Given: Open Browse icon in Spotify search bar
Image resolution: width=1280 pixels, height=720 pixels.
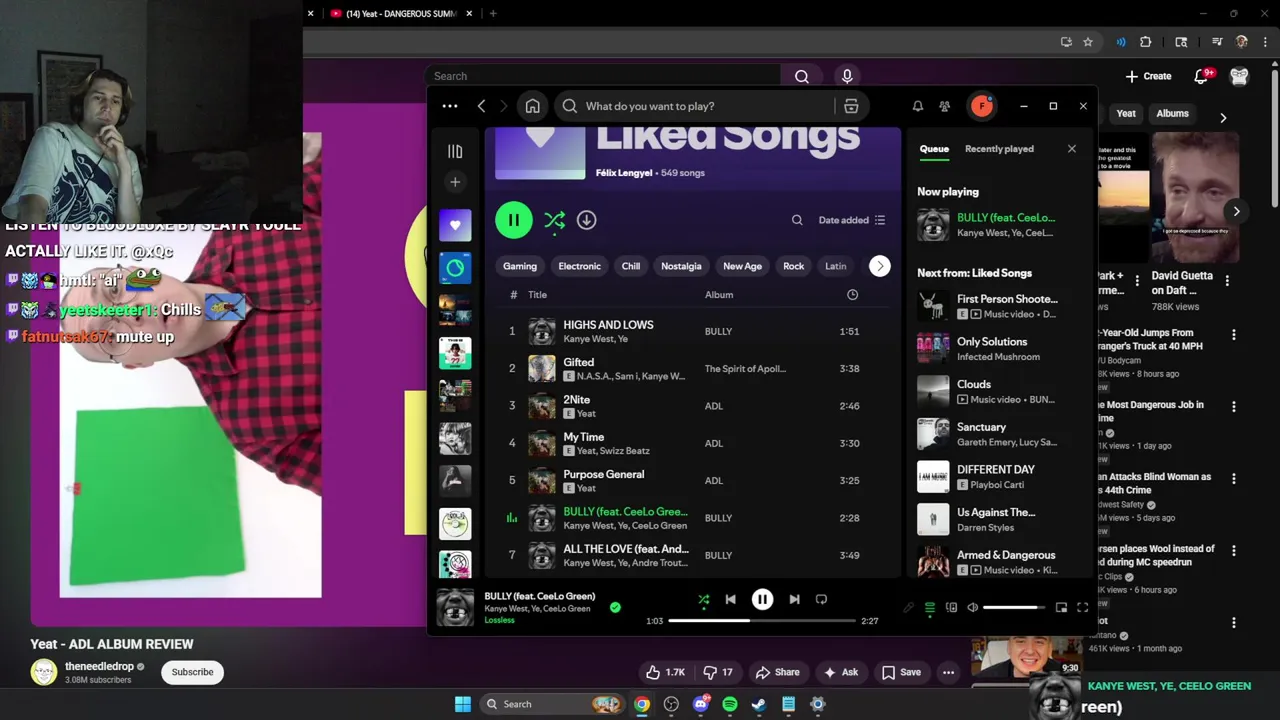Looking at the screenshot, I should (x=851, y=106).
